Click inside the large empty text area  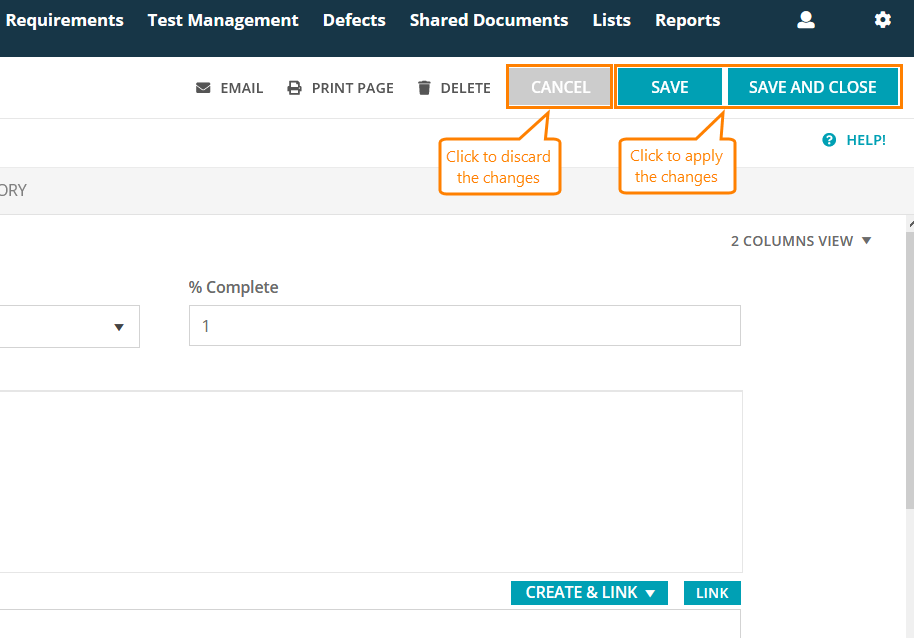coord(370,480)
